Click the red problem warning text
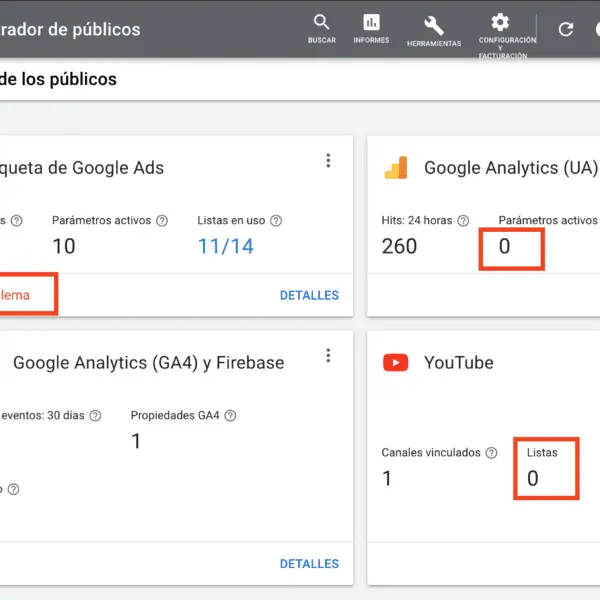This screenshot has height=600, width=600. (x=15, y=295)
